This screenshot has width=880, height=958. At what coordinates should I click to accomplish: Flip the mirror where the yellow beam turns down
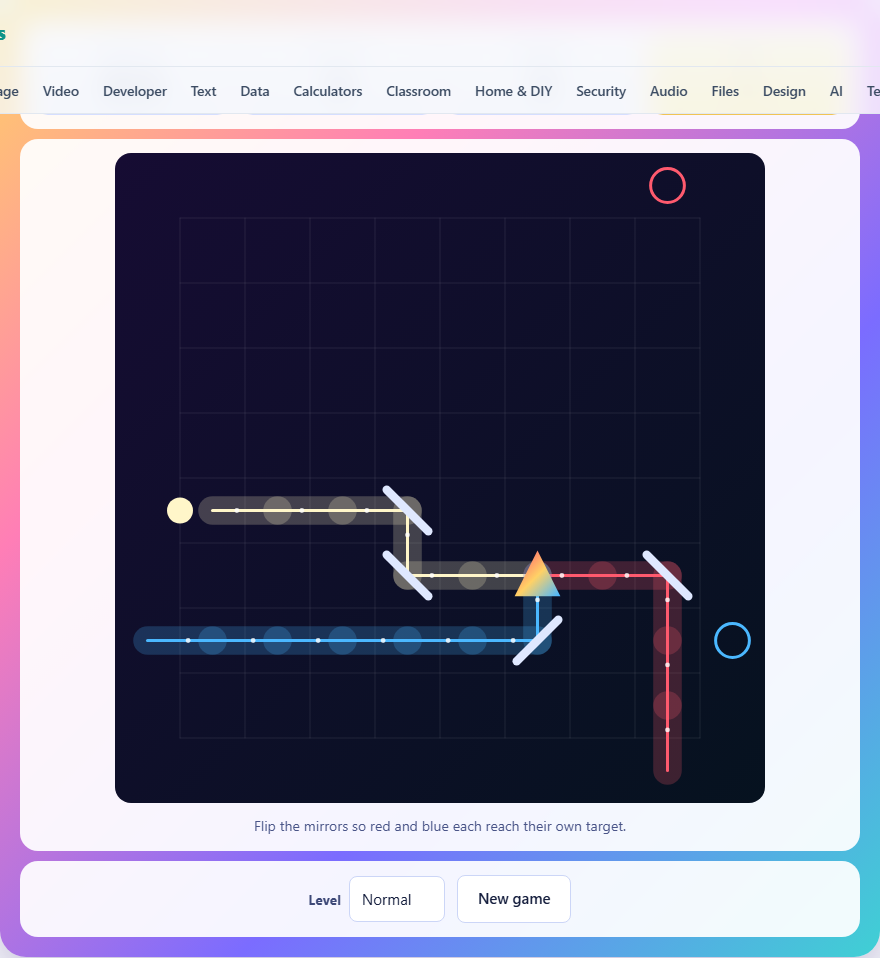tap(408, 511)
